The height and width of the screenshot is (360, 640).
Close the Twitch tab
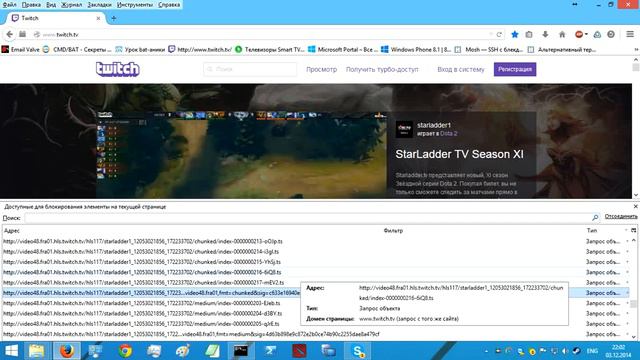click(98, 18)
